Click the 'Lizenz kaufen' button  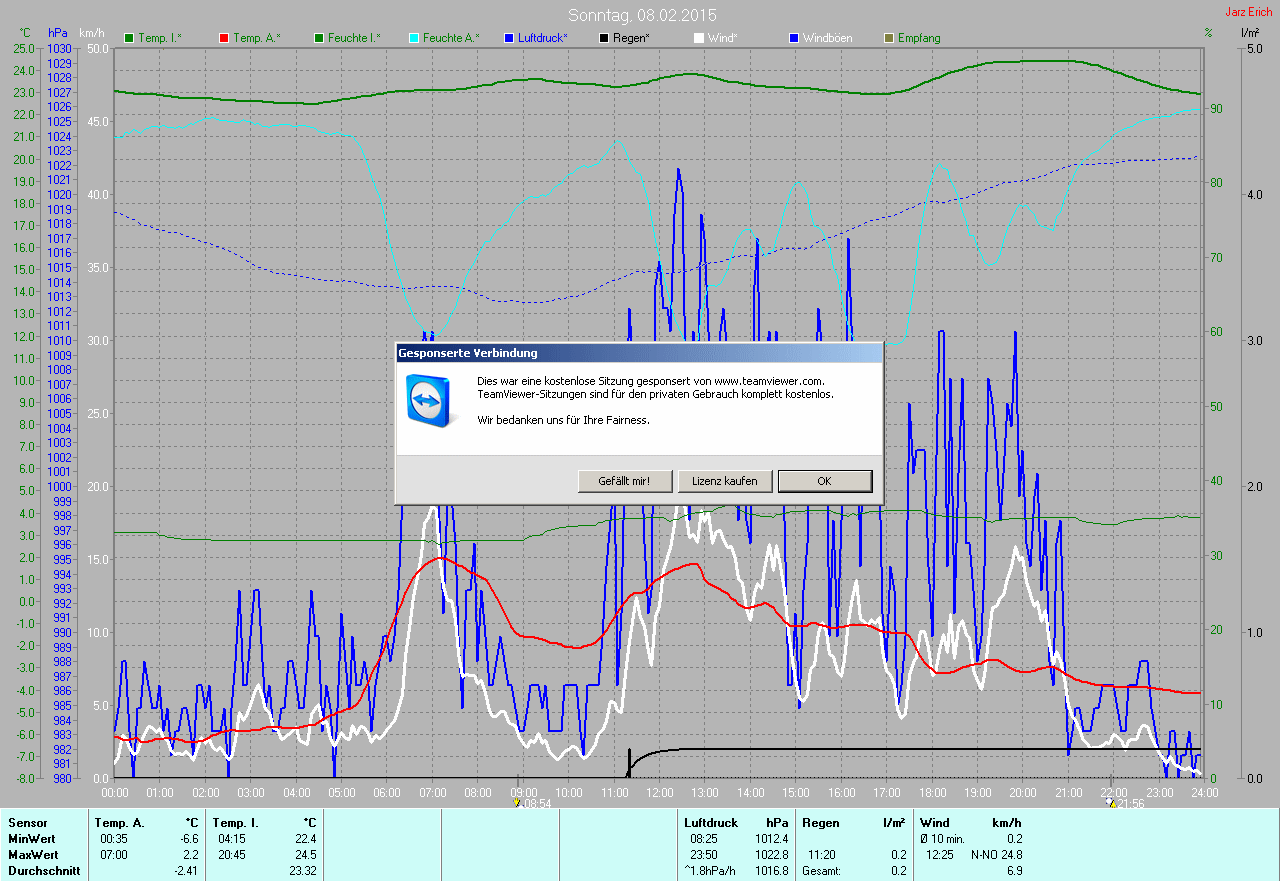pyautogui.click(x=725, y=481)
